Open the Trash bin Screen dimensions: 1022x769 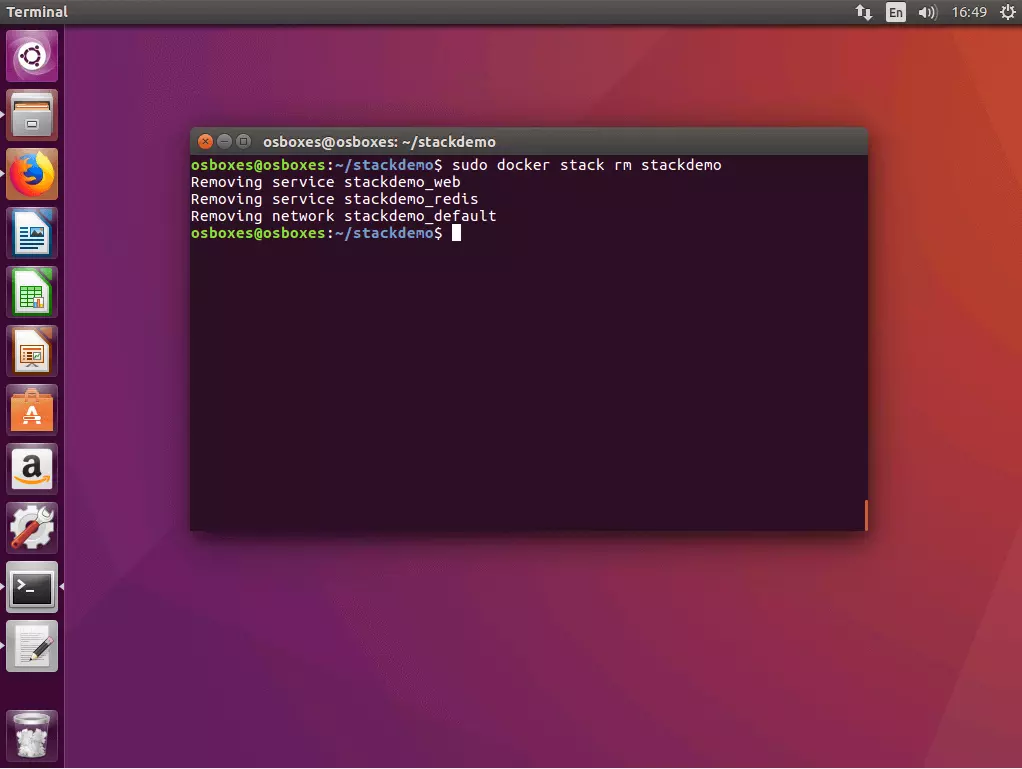[32, 737]
